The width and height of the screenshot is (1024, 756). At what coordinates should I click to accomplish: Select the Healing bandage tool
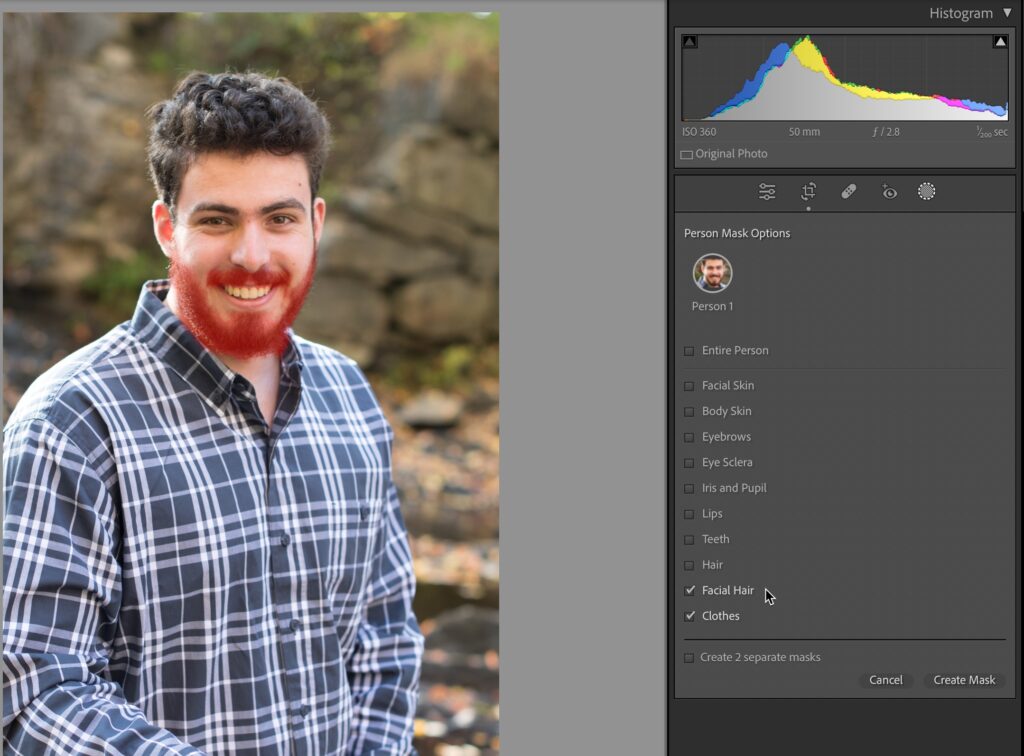pyautogui.click(x=848, y=192)
